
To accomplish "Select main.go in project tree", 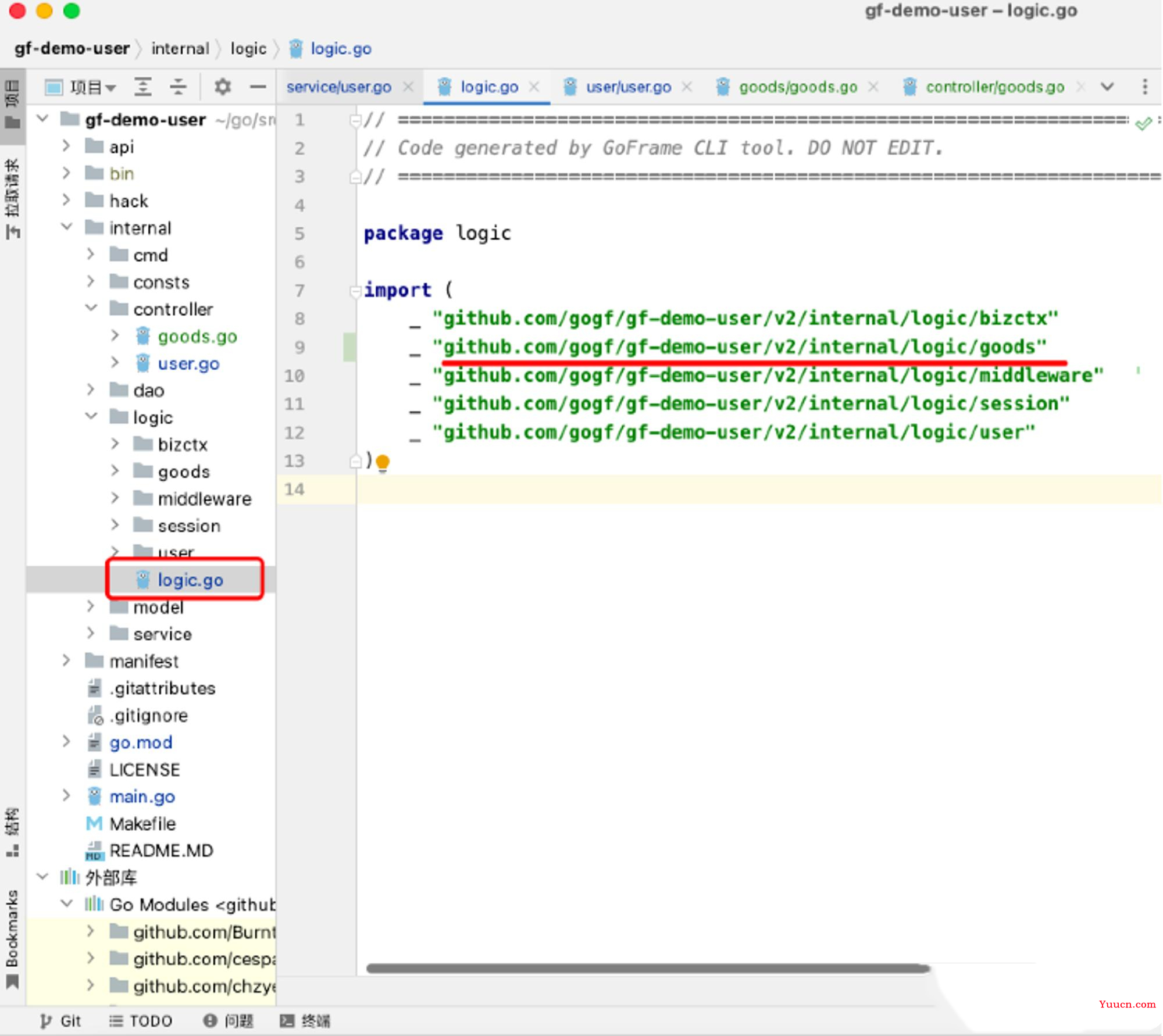I will tap(142, 796).
